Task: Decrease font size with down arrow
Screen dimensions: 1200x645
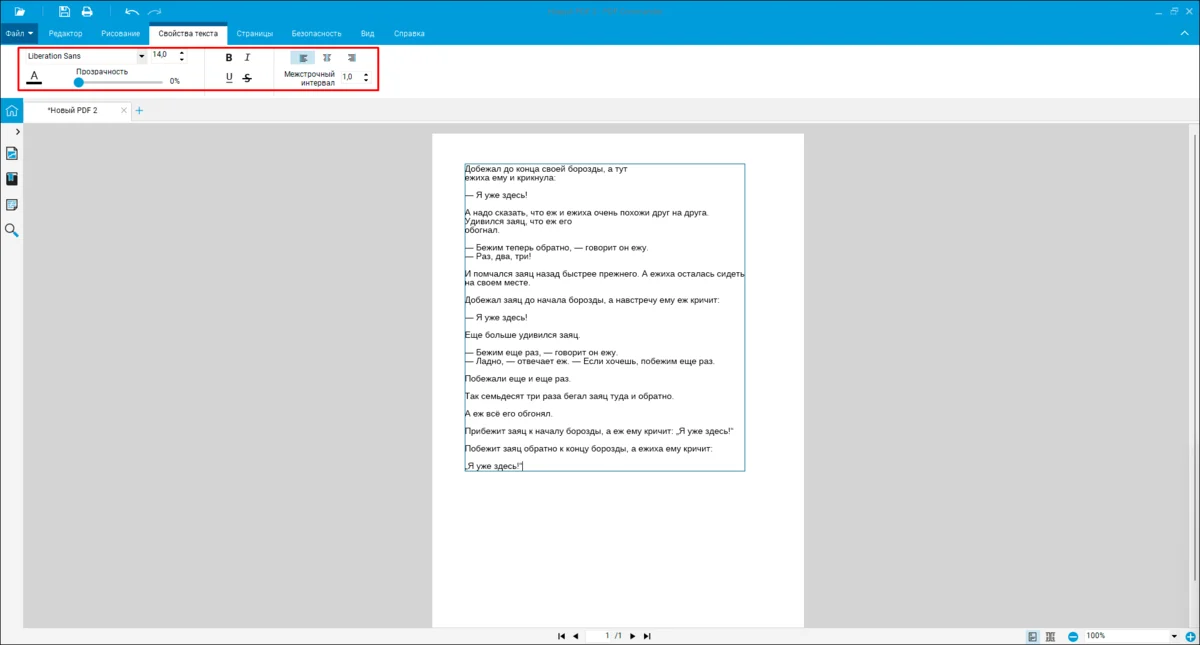Action: coord(182,60)
